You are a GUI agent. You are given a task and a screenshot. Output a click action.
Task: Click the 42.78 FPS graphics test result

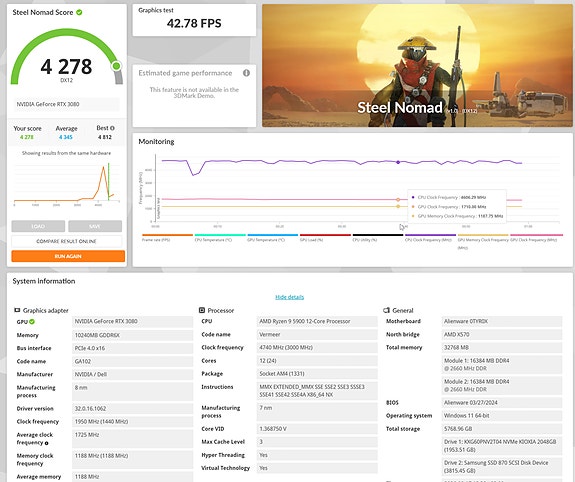tap(194, 23)
